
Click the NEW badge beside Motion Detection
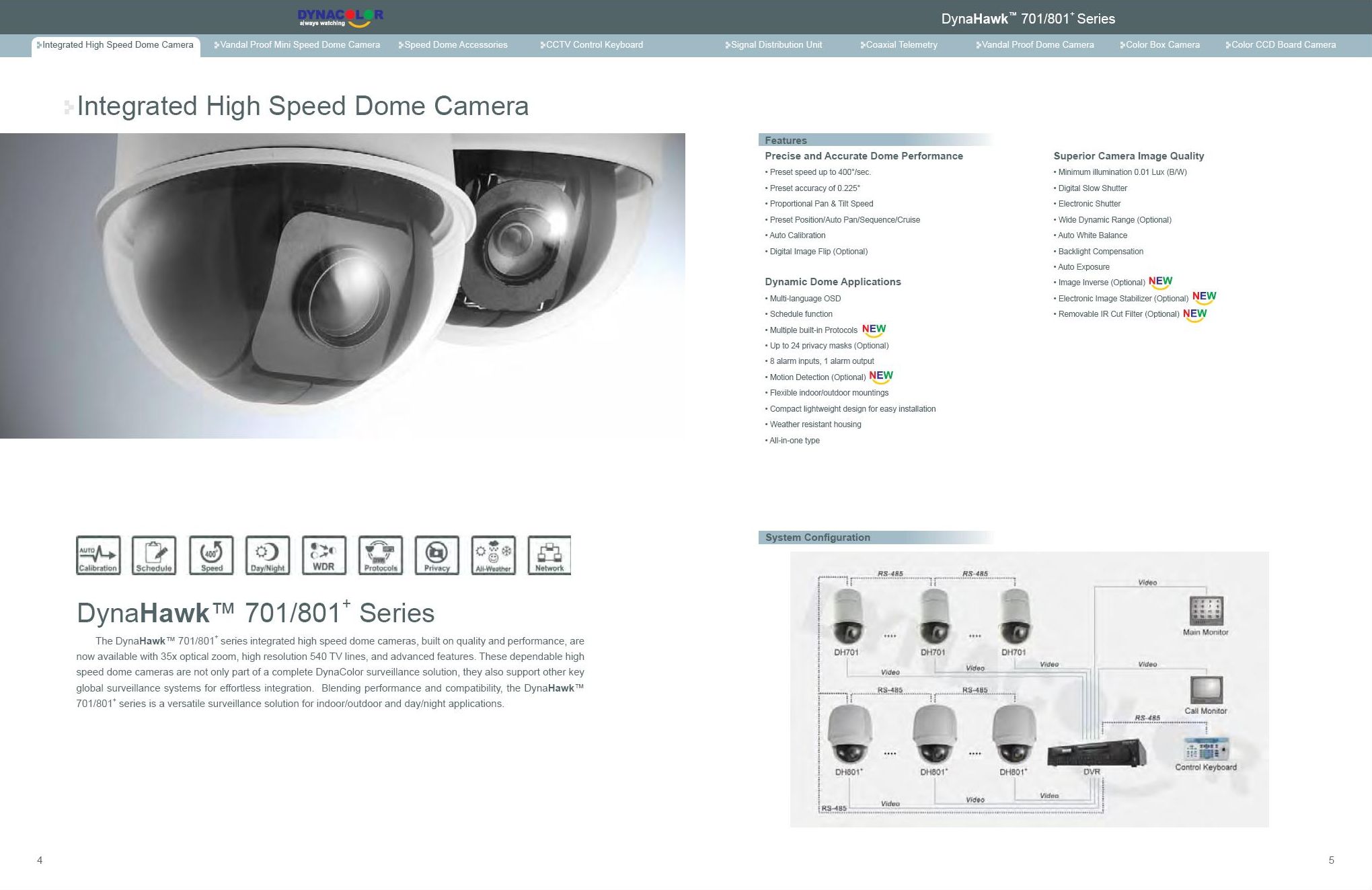pyautogui.click(x=880, y=377)
